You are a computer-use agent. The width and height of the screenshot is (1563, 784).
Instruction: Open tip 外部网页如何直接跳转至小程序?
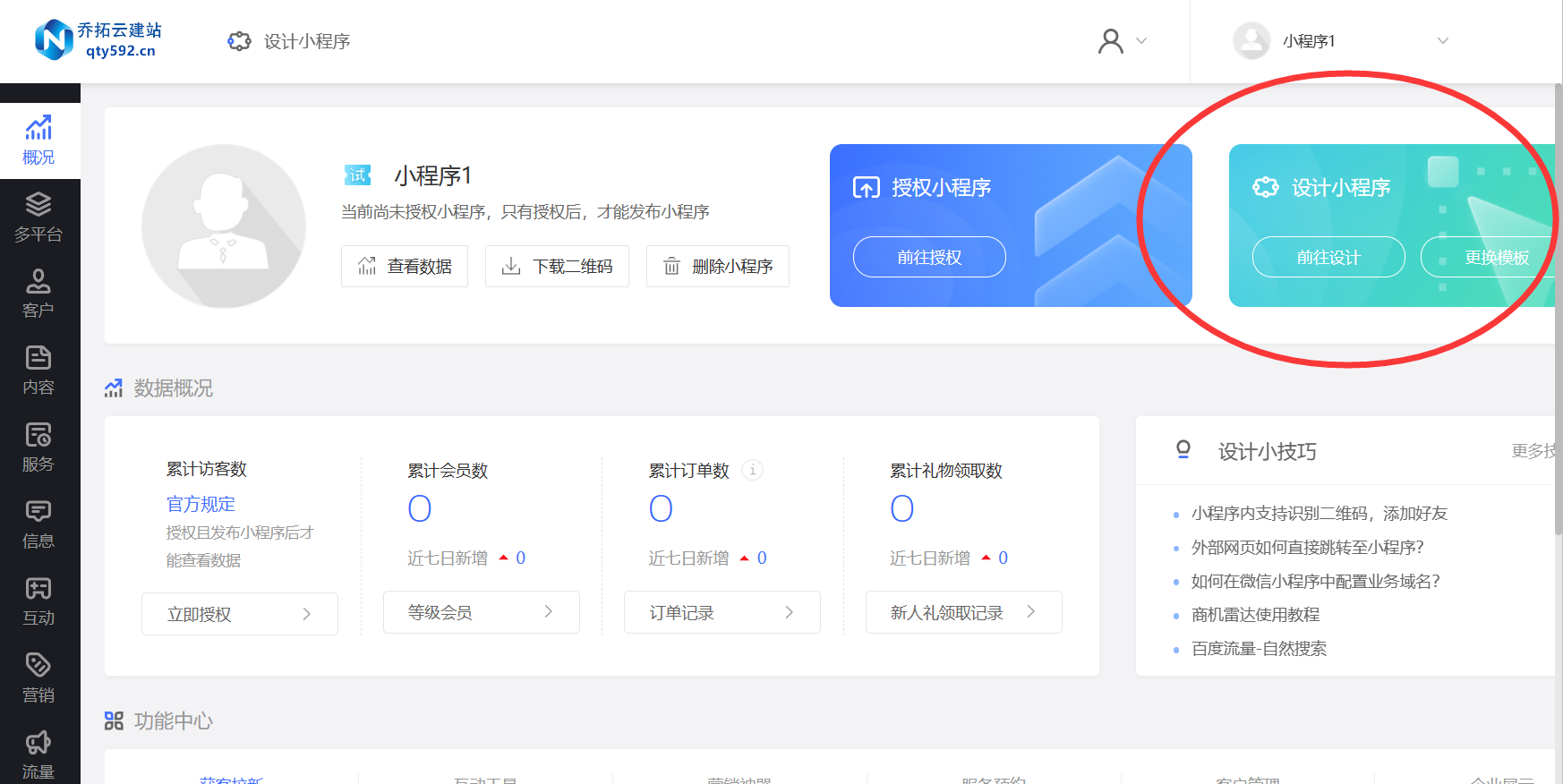(1308, 548)
